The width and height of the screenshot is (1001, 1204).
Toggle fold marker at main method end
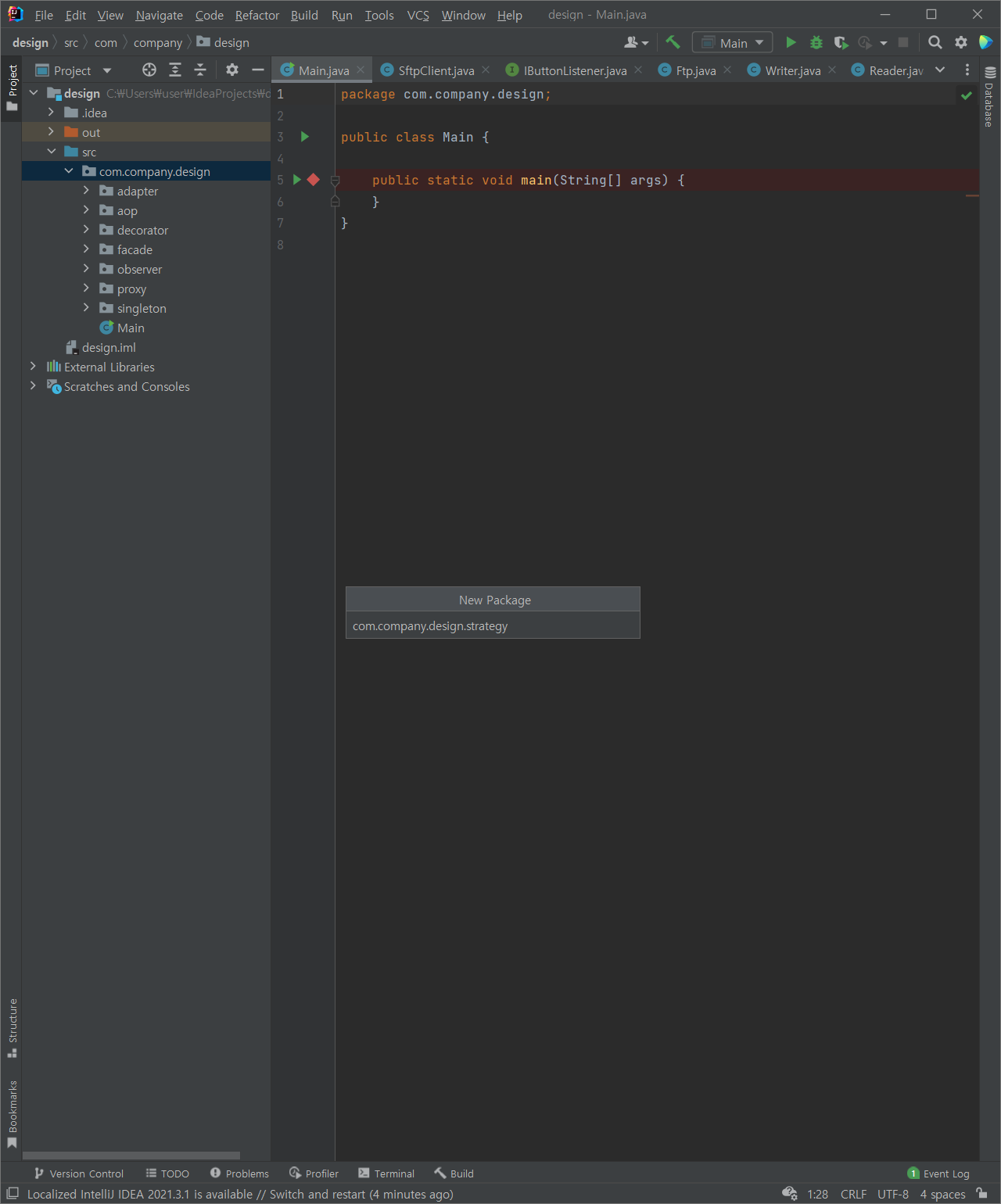pos(335,202)
